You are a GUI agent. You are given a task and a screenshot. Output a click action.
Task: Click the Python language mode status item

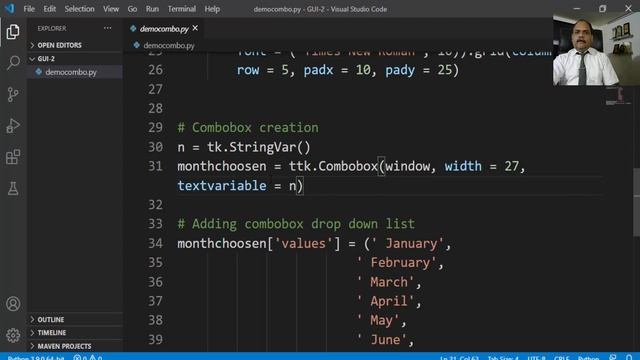(x=588, y=358)
